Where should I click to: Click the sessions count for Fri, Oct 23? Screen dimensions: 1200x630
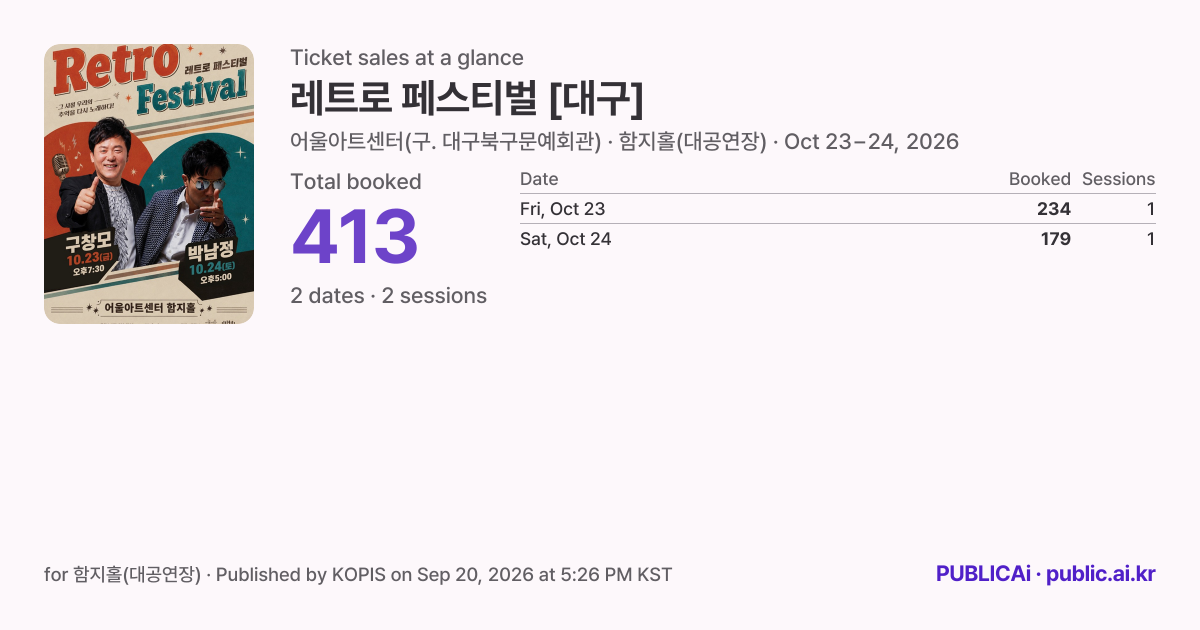point(1150,209)
